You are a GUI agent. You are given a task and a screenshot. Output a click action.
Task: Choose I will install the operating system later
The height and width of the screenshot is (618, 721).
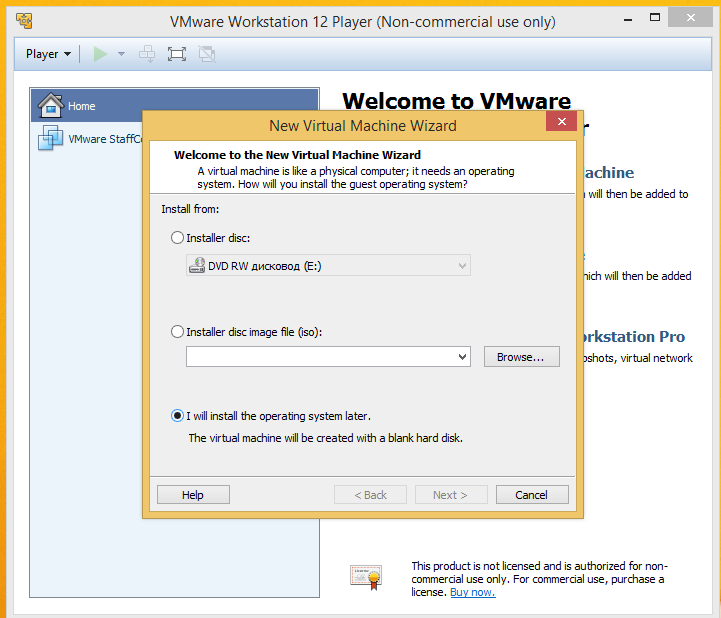pyautogui.click(x=177, y=416)
